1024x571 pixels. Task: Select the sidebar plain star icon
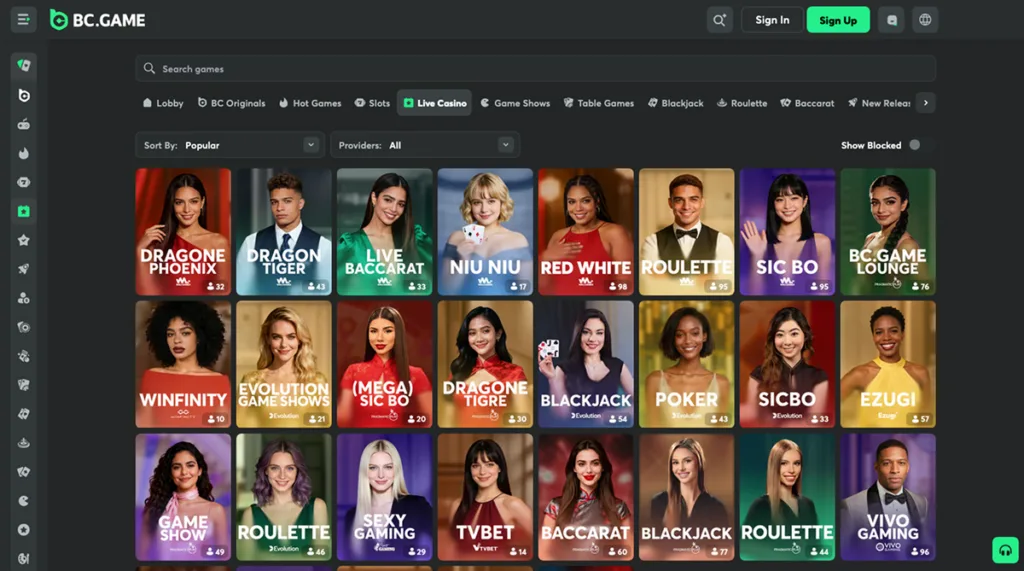click(x=24, y=240)
